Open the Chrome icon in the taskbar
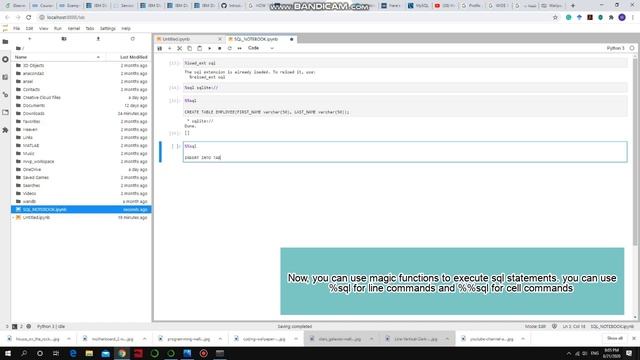This screenshot has width=640, height=360. 122,353
